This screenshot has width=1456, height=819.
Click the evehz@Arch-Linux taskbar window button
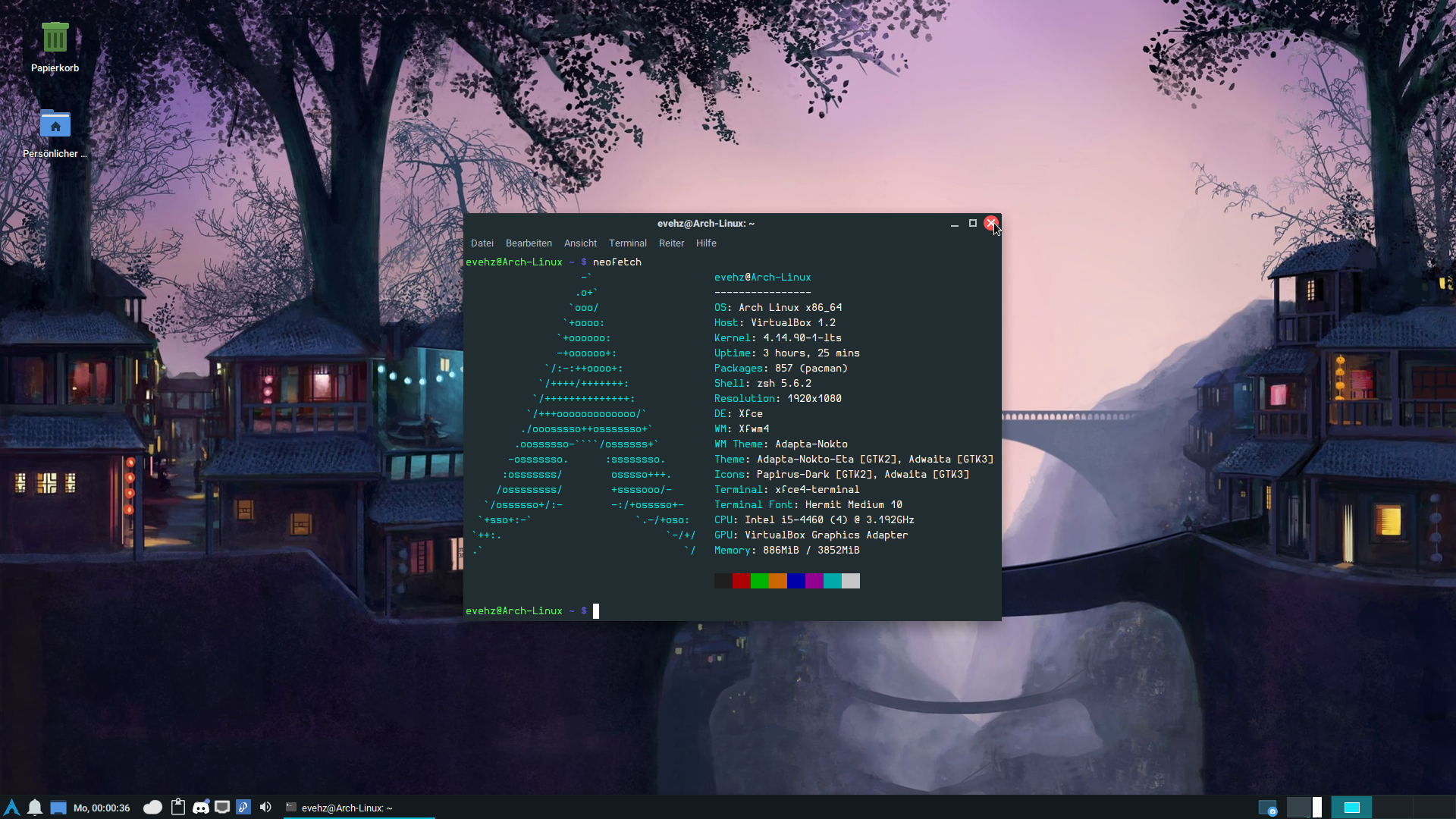(x=359, y=808)
